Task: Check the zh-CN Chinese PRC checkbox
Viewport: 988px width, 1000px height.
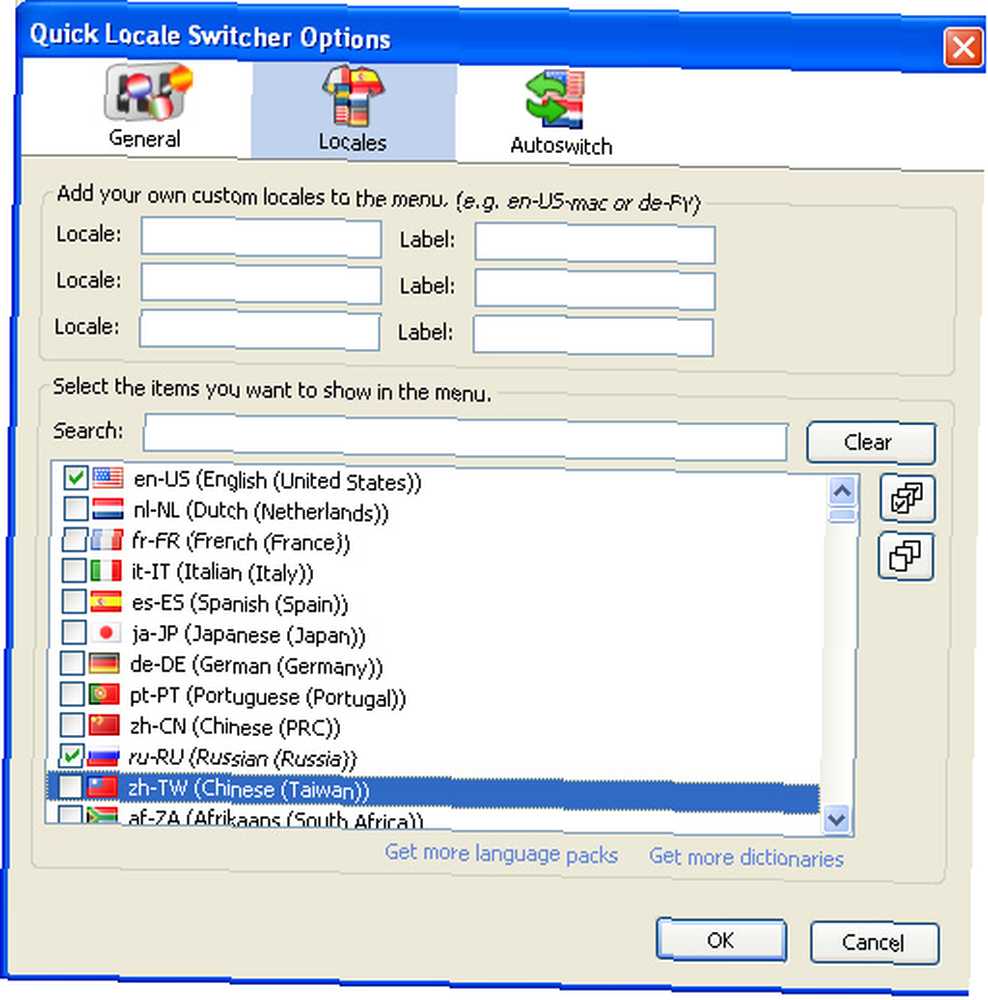Action: 71,724
